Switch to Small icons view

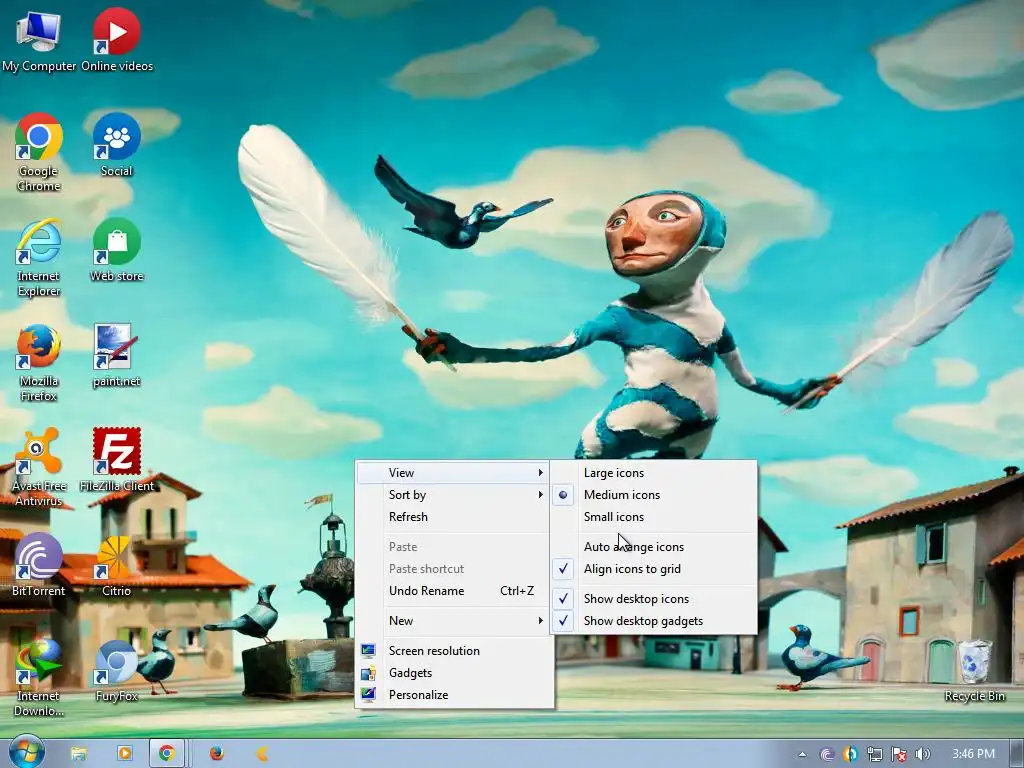pyautogui.click(x=654, y=517)
